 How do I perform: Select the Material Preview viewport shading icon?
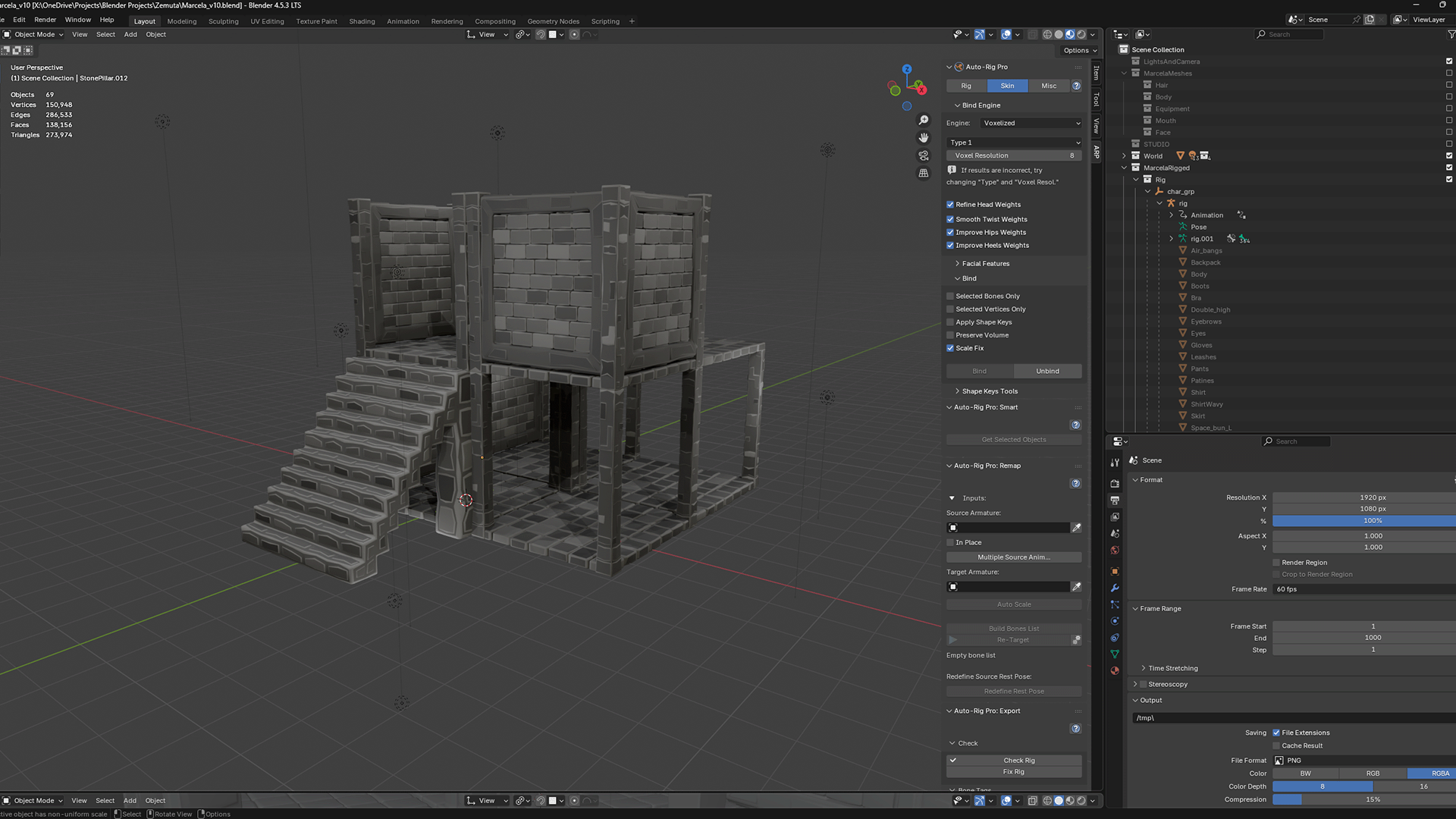[1070, 34]
